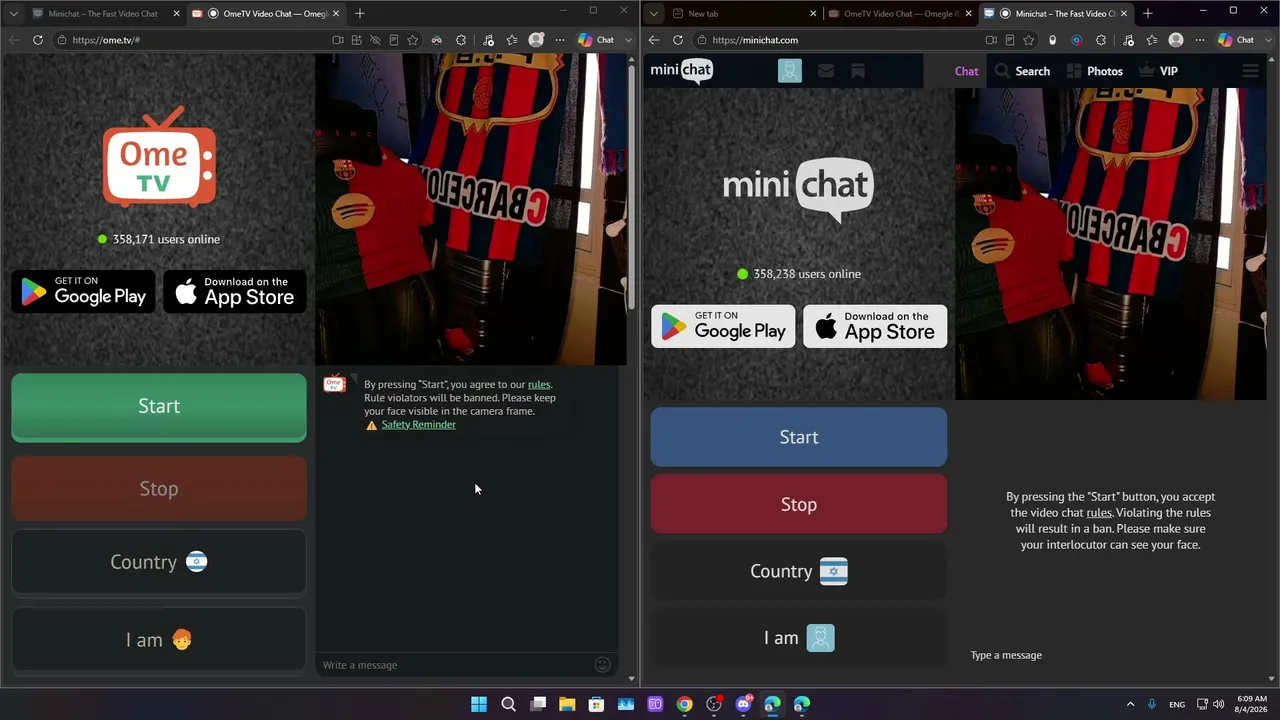Open the Country selector in OmeTV

pos(159,562)
